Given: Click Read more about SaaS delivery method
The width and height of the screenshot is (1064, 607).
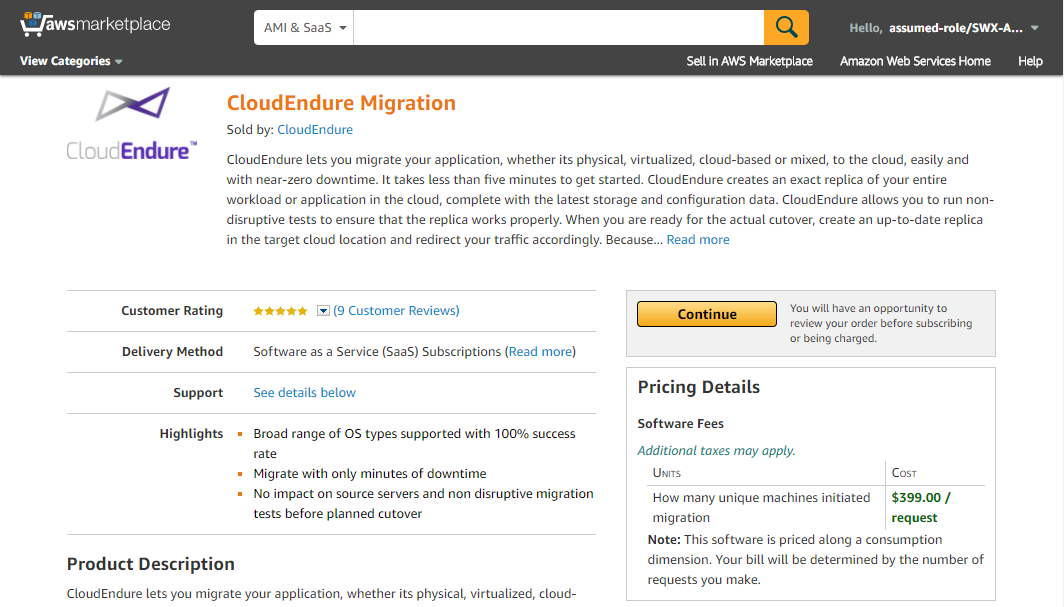Looking at the screenshot, I should (x=540, y=351).
